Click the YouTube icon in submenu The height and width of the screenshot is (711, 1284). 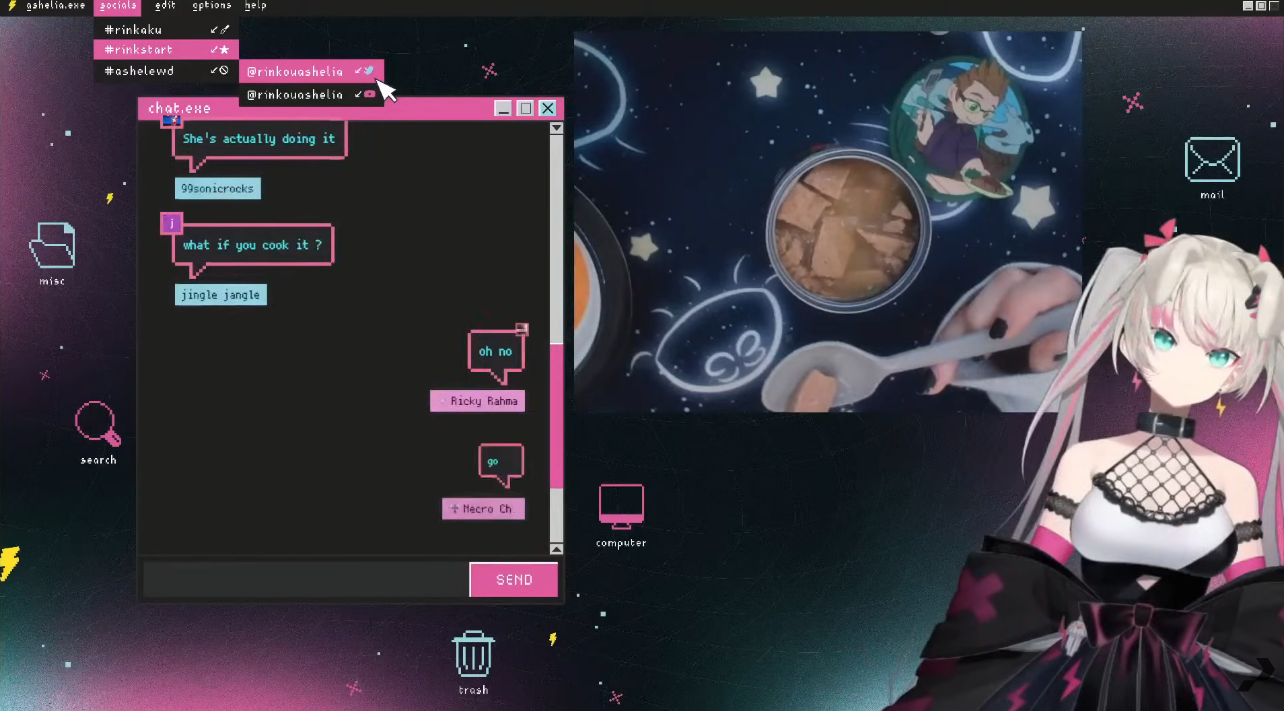click(369, 94)
